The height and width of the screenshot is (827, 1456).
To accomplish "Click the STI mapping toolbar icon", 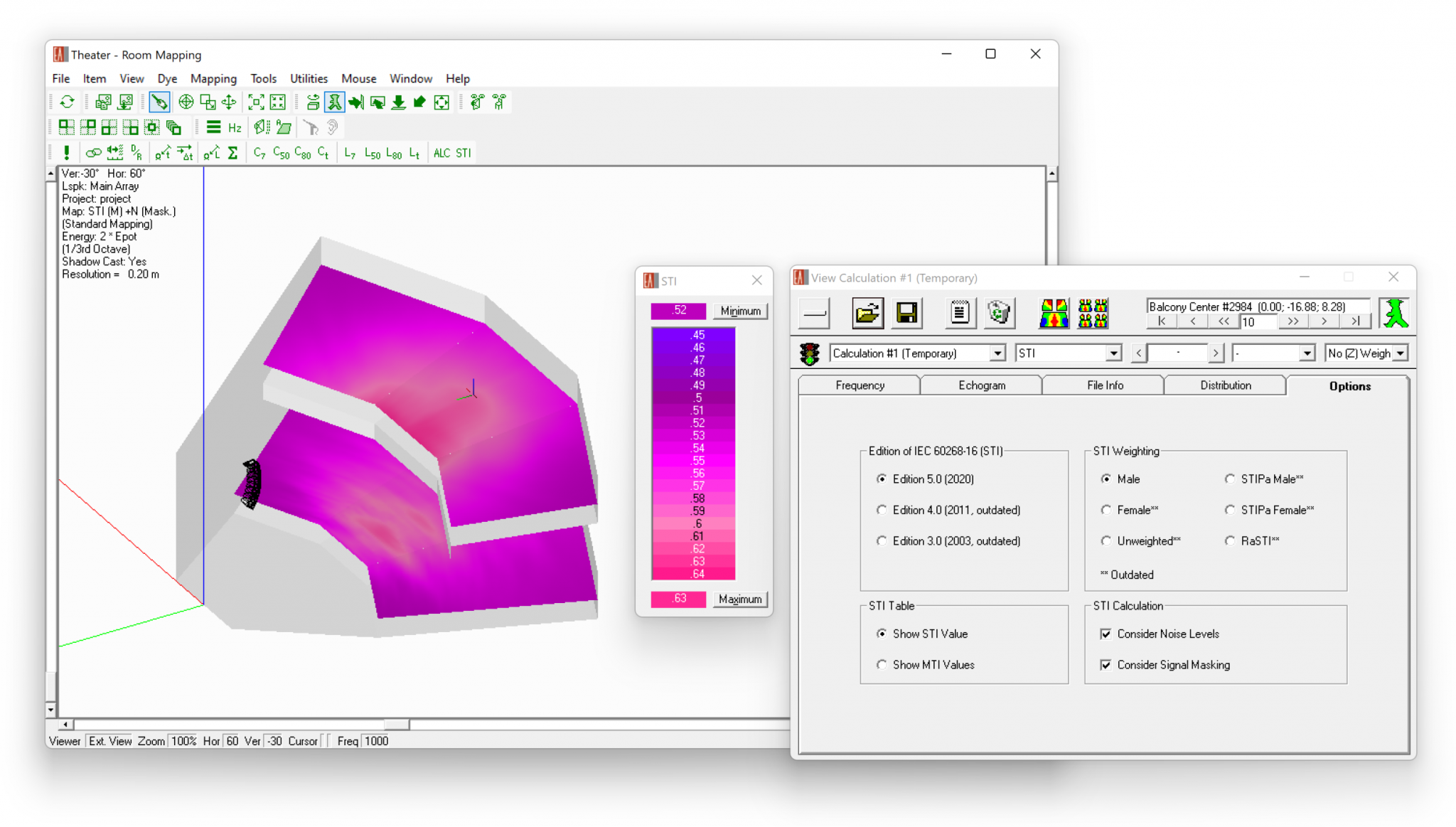I will click(x=464, y=153).
